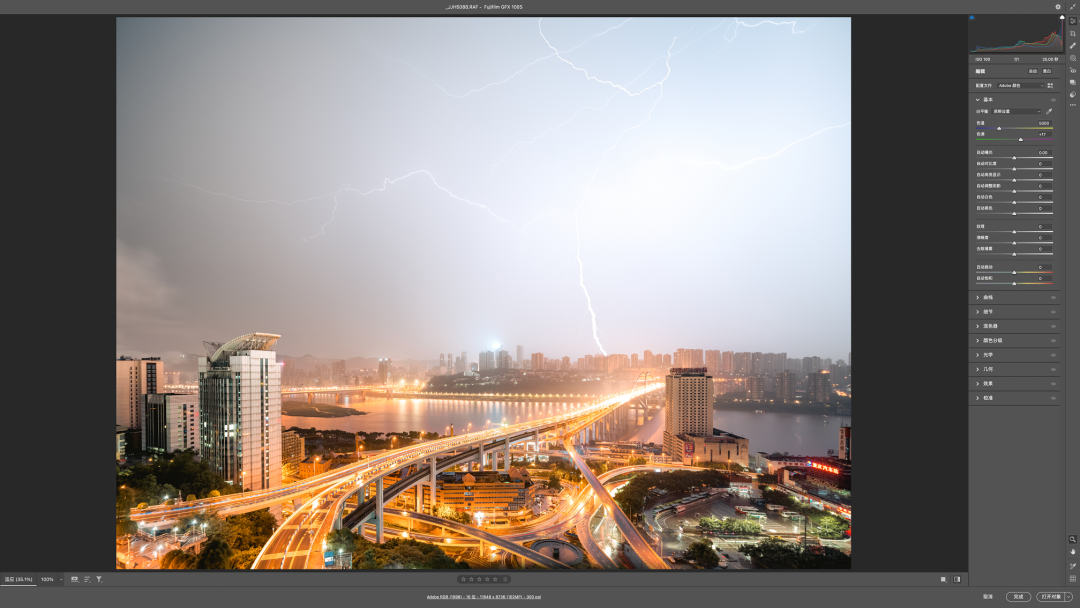Open the Red Eye removal tool
Viewport: 1080px width, 608px height.
pos(1073,70)
